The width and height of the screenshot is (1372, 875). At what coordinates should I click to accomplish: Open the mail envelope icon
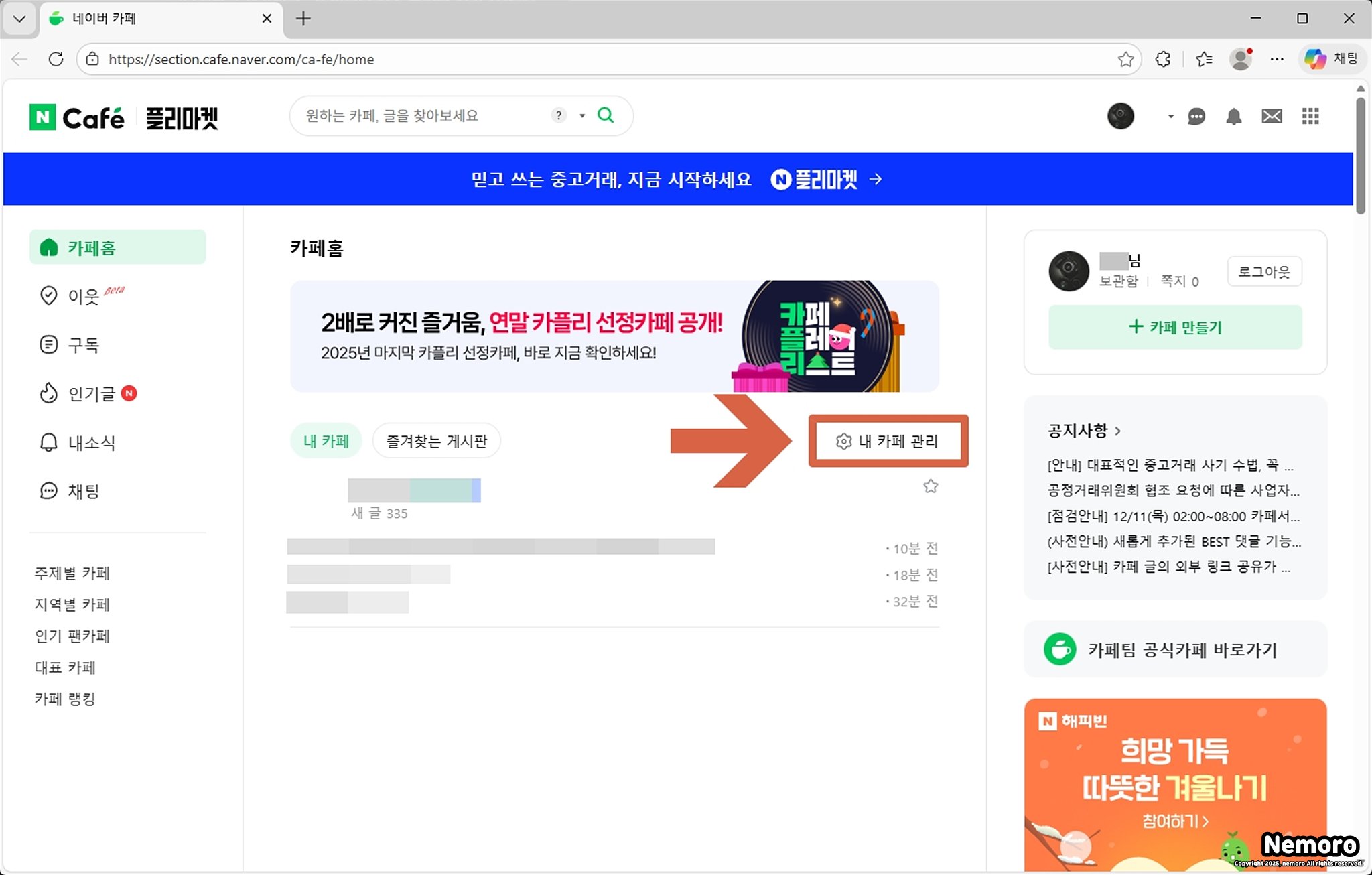(1272, 117)
